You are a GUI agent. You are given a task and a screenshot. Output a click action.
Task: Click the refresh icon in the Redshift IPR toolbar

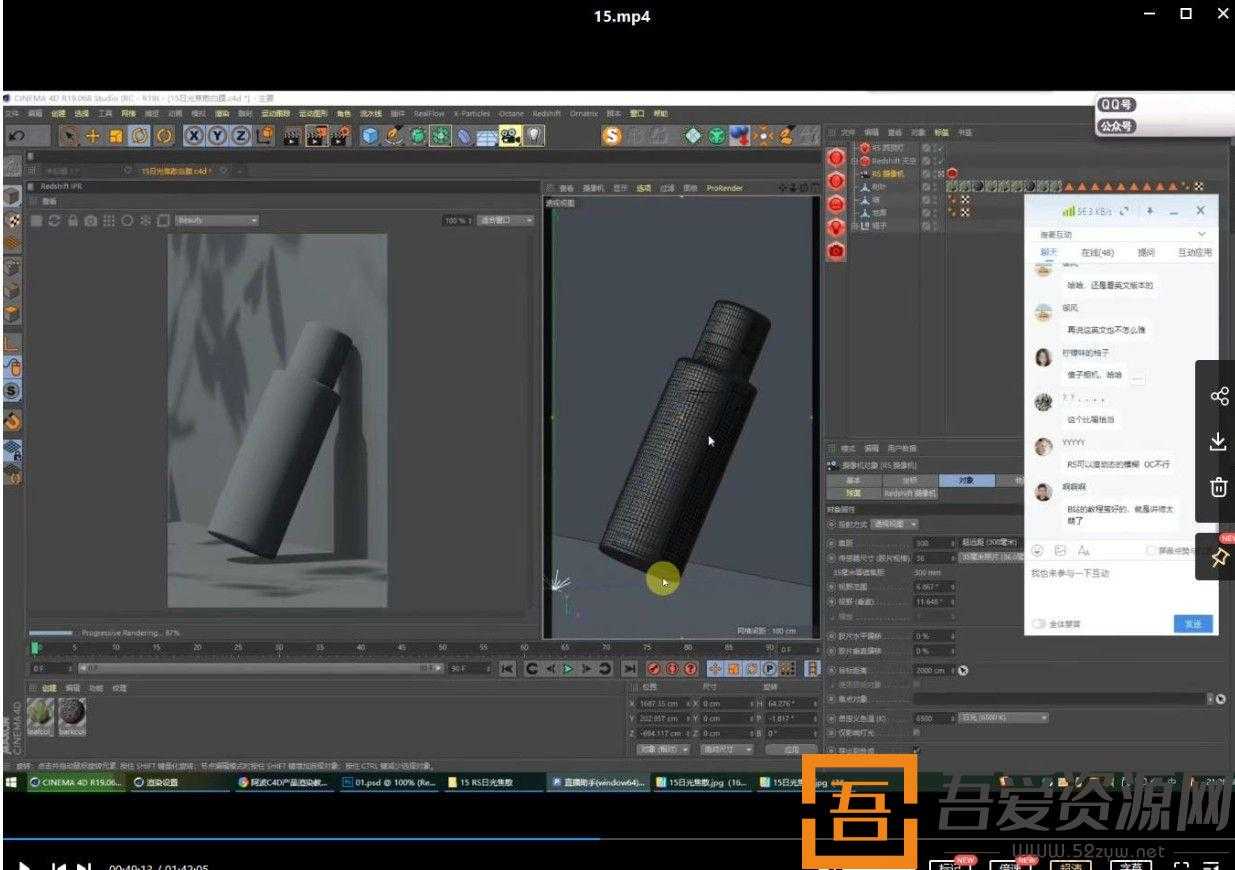coord(53,222)
